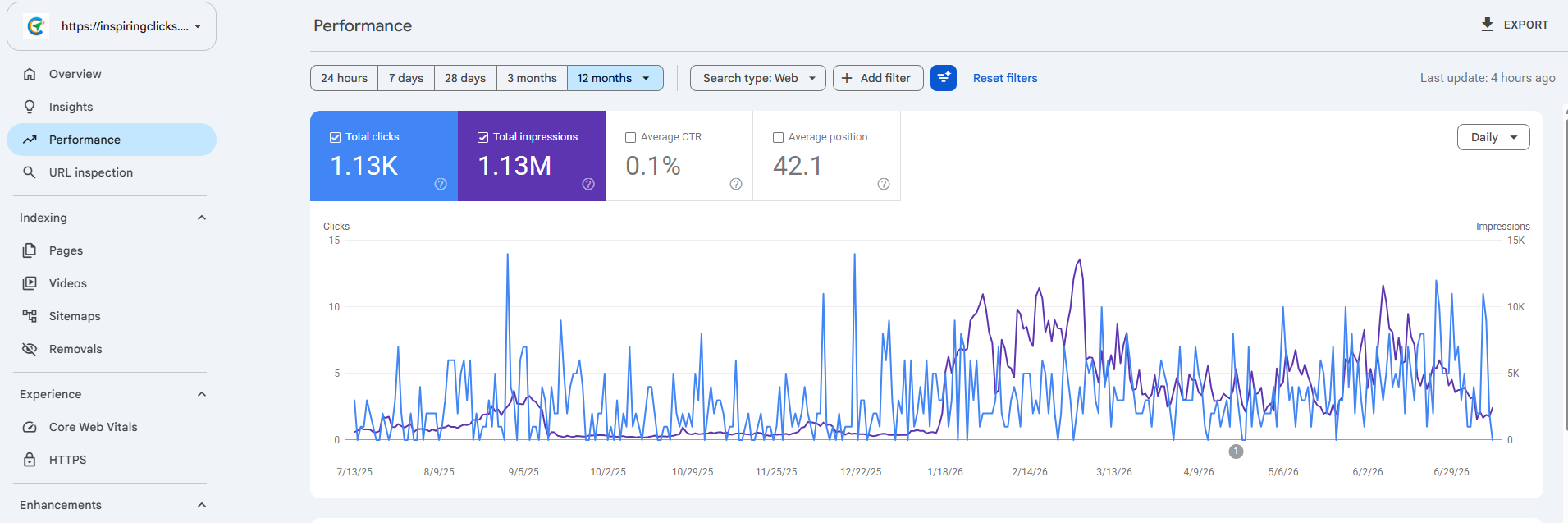Image resolution: width=1568 pixels, height=523 pixels.
Task: Click the Performance page heading
Action: 363,25
